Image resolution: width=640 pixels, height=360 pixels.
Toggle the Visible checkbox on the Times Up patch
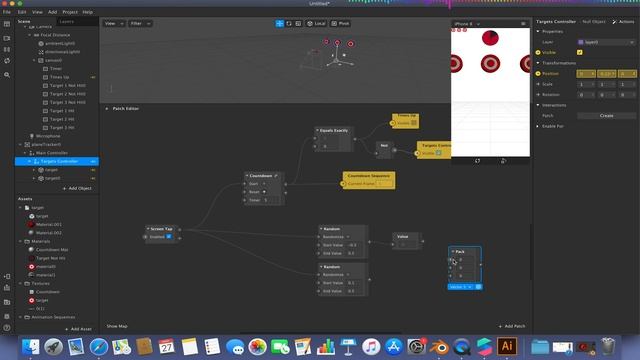click(x=413, y=123)
